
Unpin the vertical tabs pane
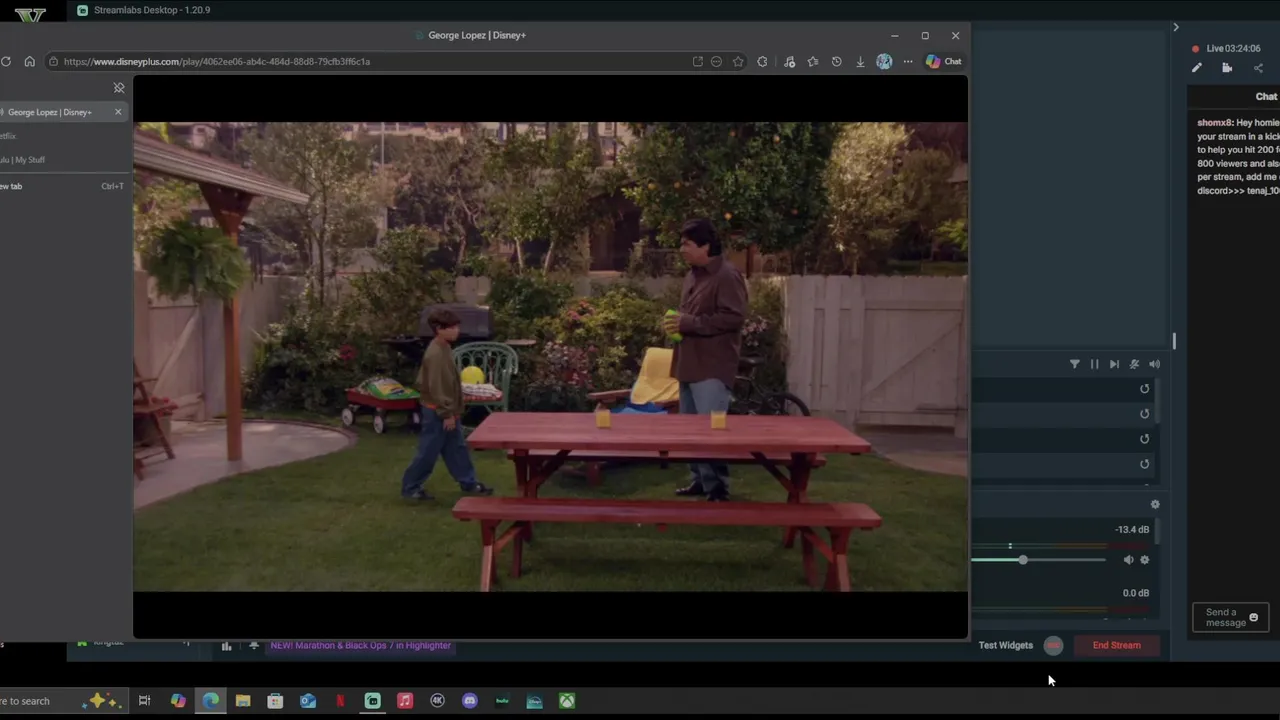coord(119,88)
